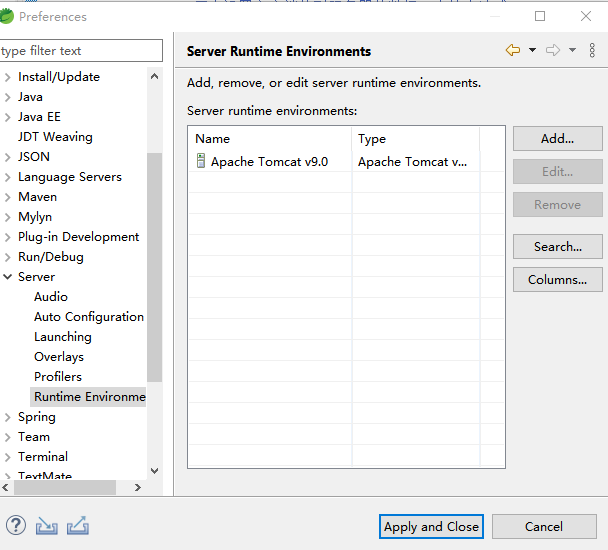Expand the Terminal tree node
The image size is (608, 550).
point(7,457)
